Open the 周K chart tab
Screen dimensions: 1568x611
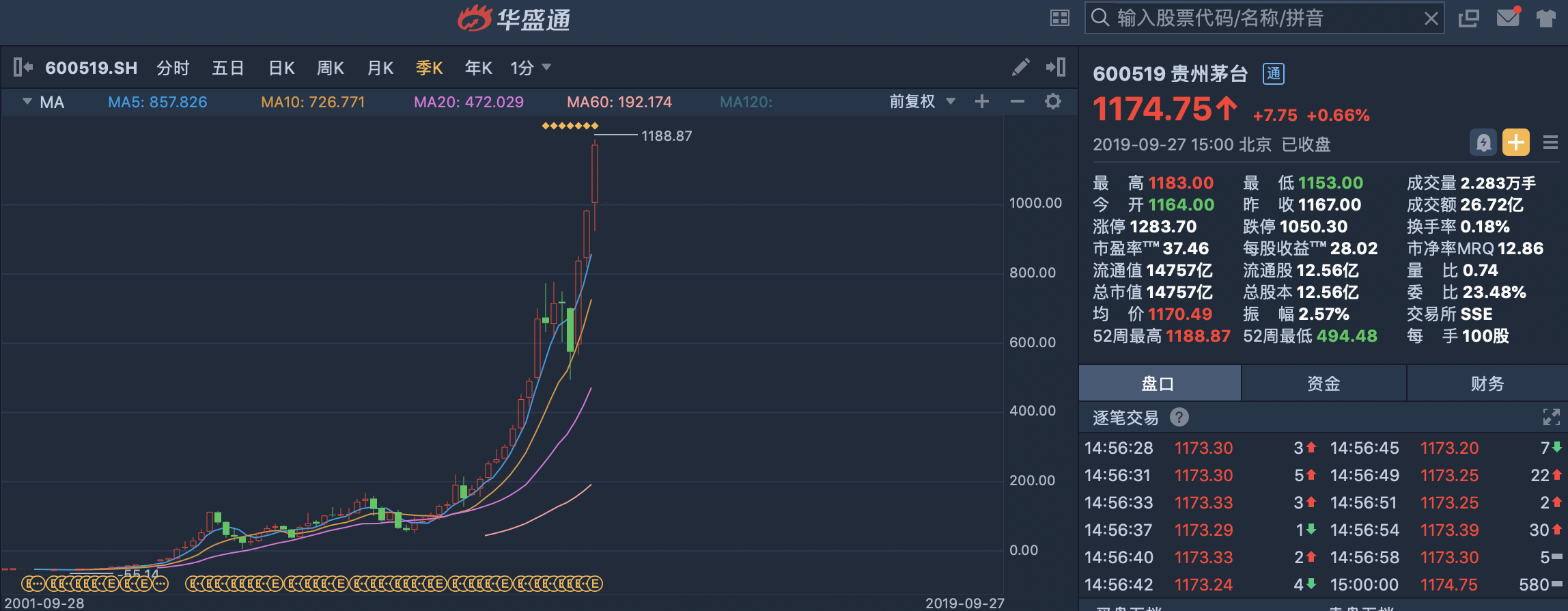331,68
